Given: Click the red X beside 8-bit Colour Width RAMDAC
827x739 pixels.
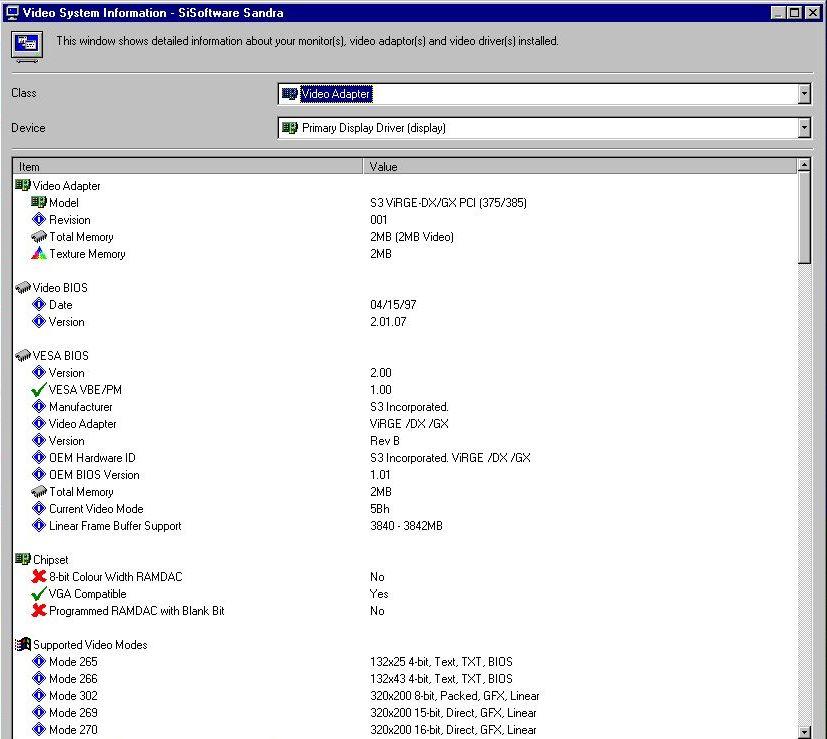Looking at the screenshot, I should pyautogui.click(x=39, y=576).
